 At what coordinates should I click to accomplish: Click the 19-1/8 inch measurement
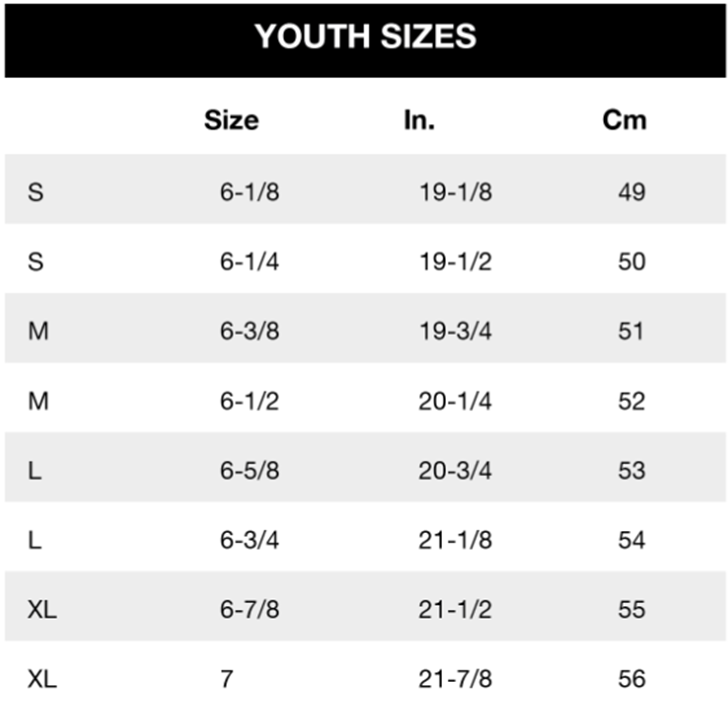(455, 192)
